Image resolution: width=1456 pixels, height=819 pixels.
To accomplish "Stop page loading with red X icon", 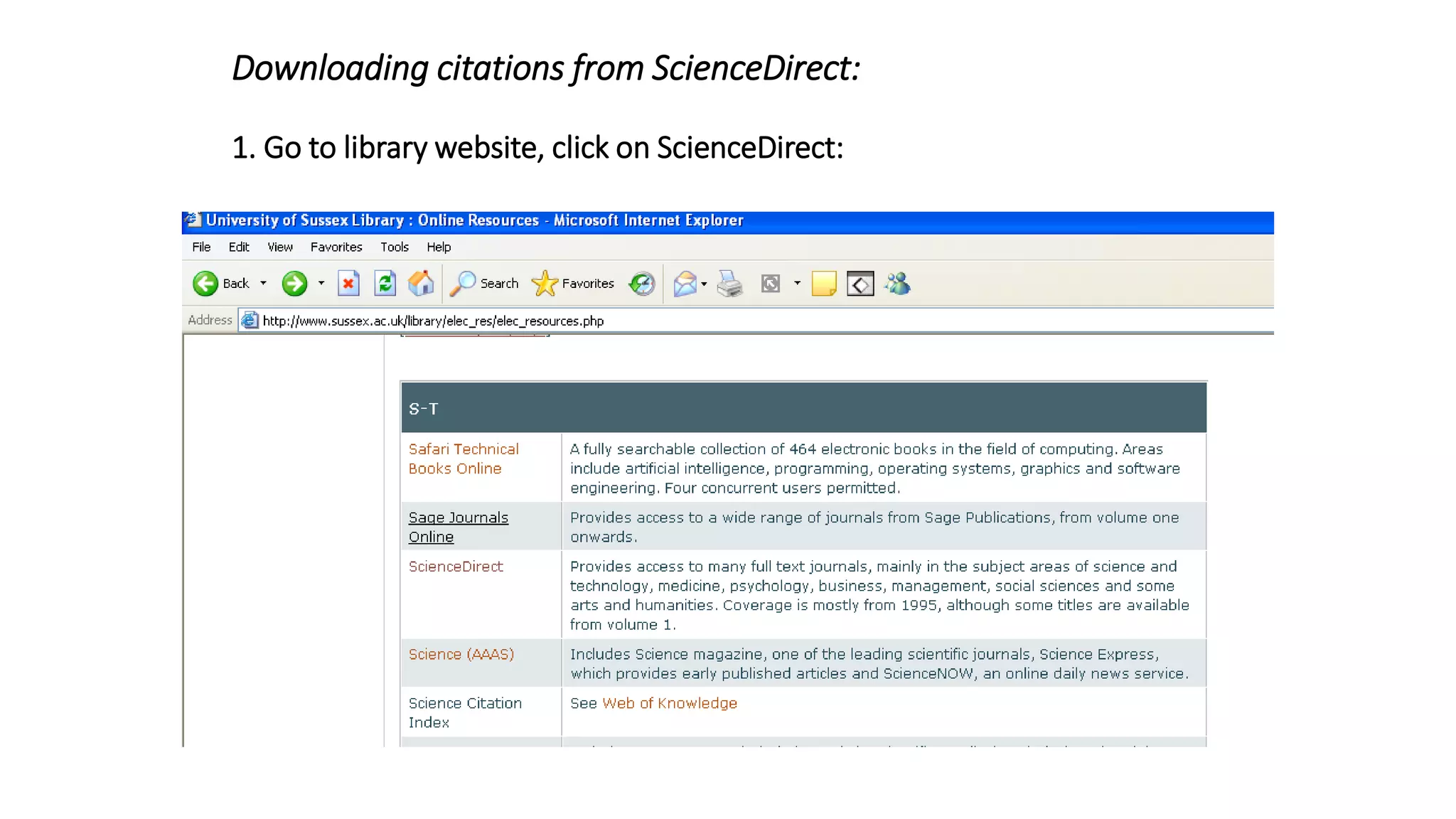I will point(348,284).
